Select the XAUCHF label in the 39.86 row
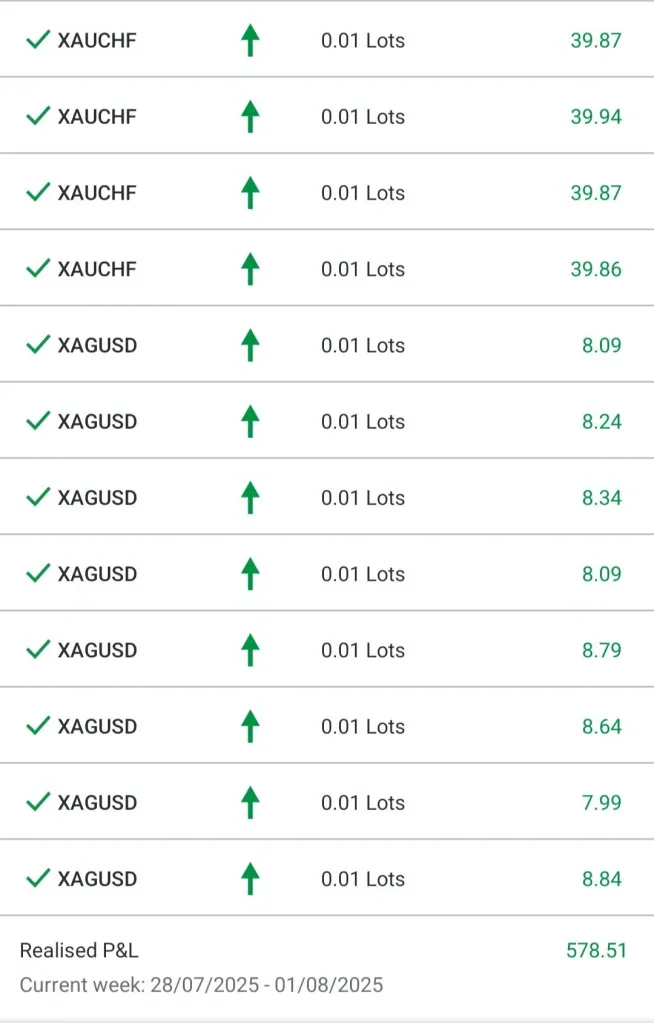The width and height of the screenshot is (654, 1023). coord(97,269)
